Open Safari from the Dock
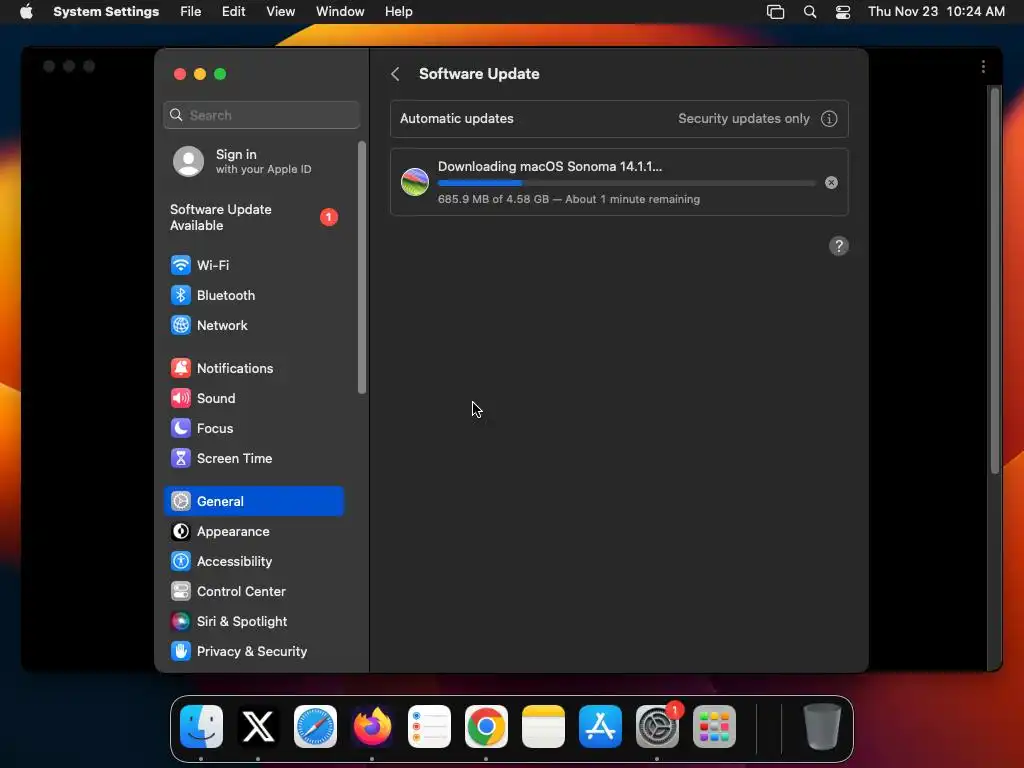1024x768 pixels. [x=315, y=726]
